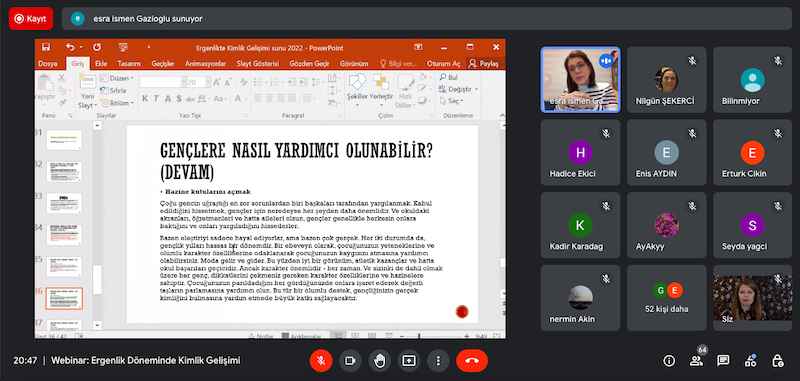
Task: Select slide 14 thumbnail
Action: click(x=64, y=235)
